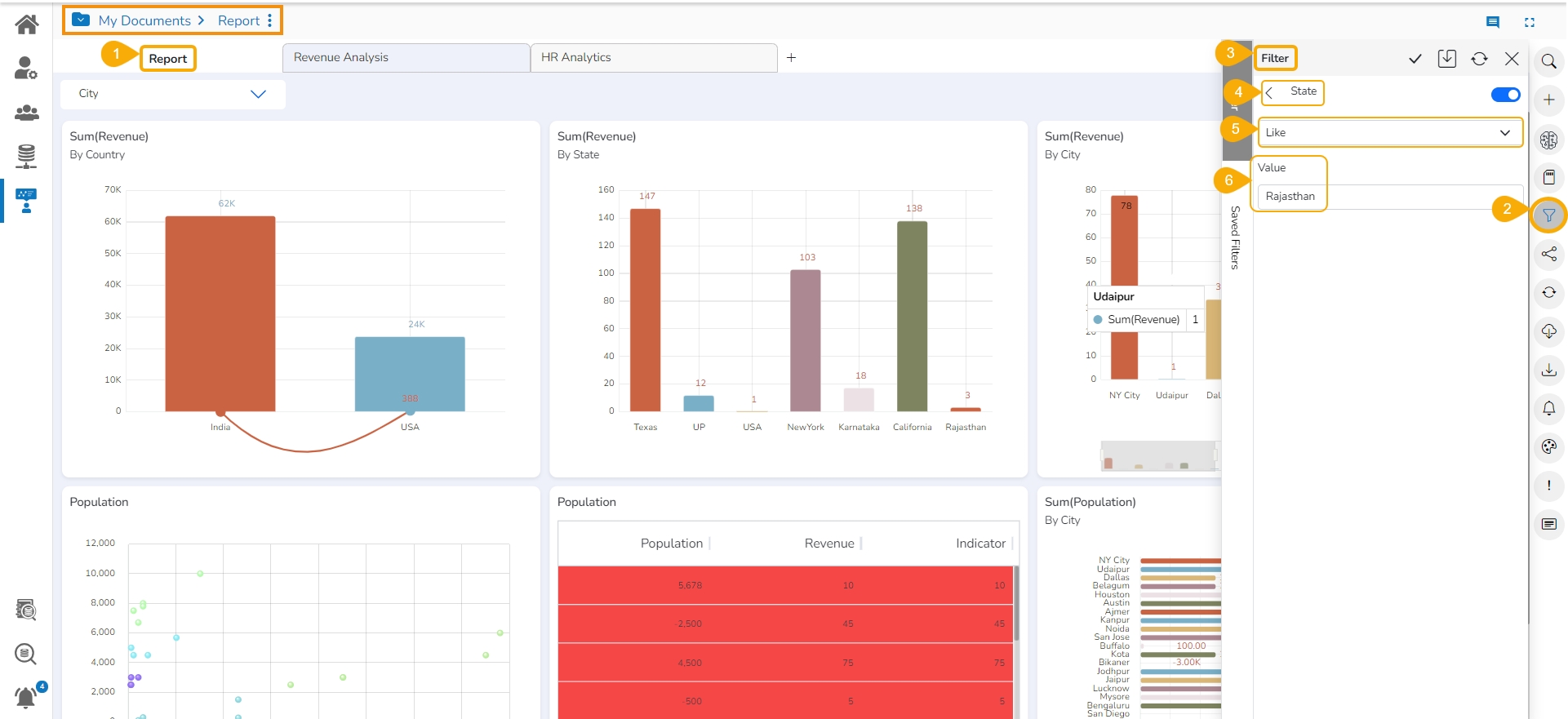Click the range slider below City chart
Screen dimensions: 1568x719
(1159, 456)
